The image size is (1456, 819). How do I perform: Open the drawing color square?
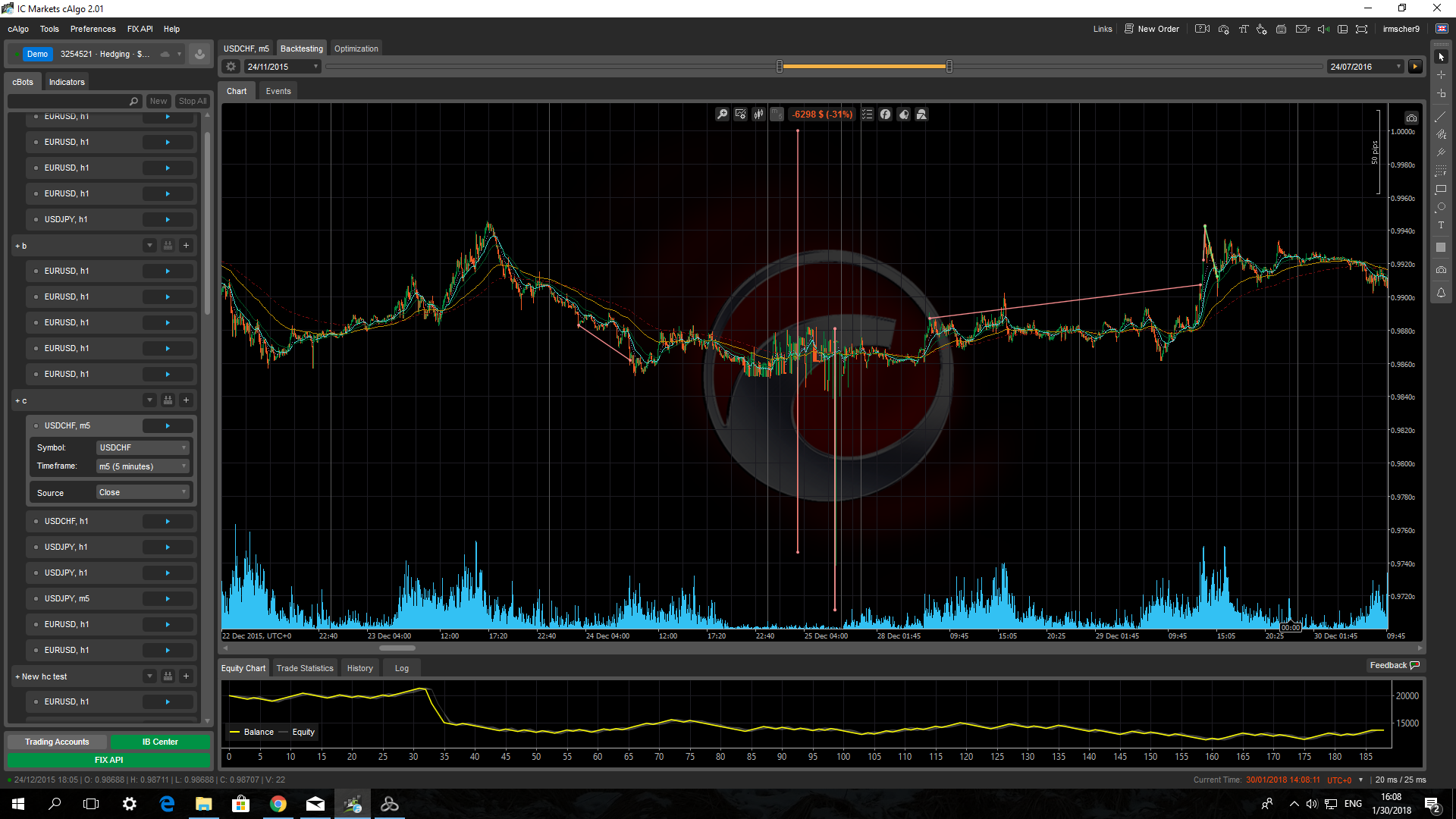(1441, 247)
